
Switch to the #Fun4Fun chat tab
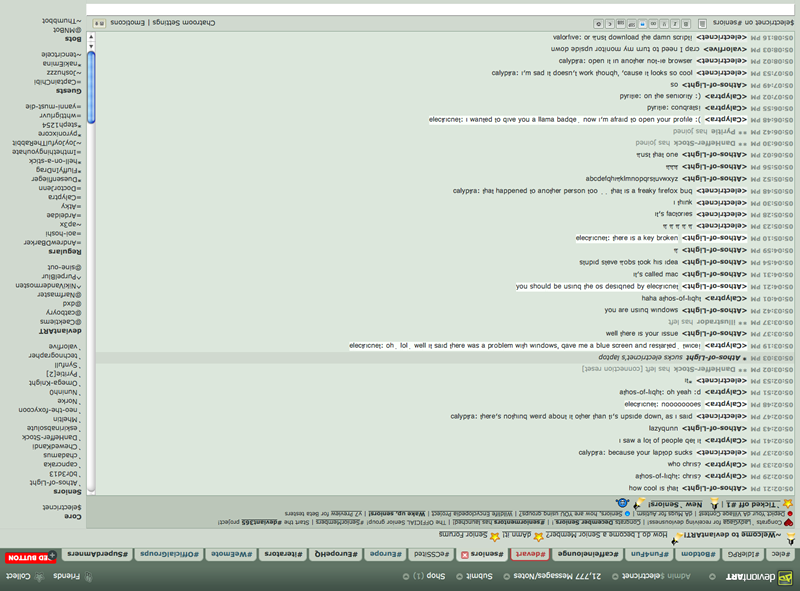pyautogui.click(x=649, y=554)
